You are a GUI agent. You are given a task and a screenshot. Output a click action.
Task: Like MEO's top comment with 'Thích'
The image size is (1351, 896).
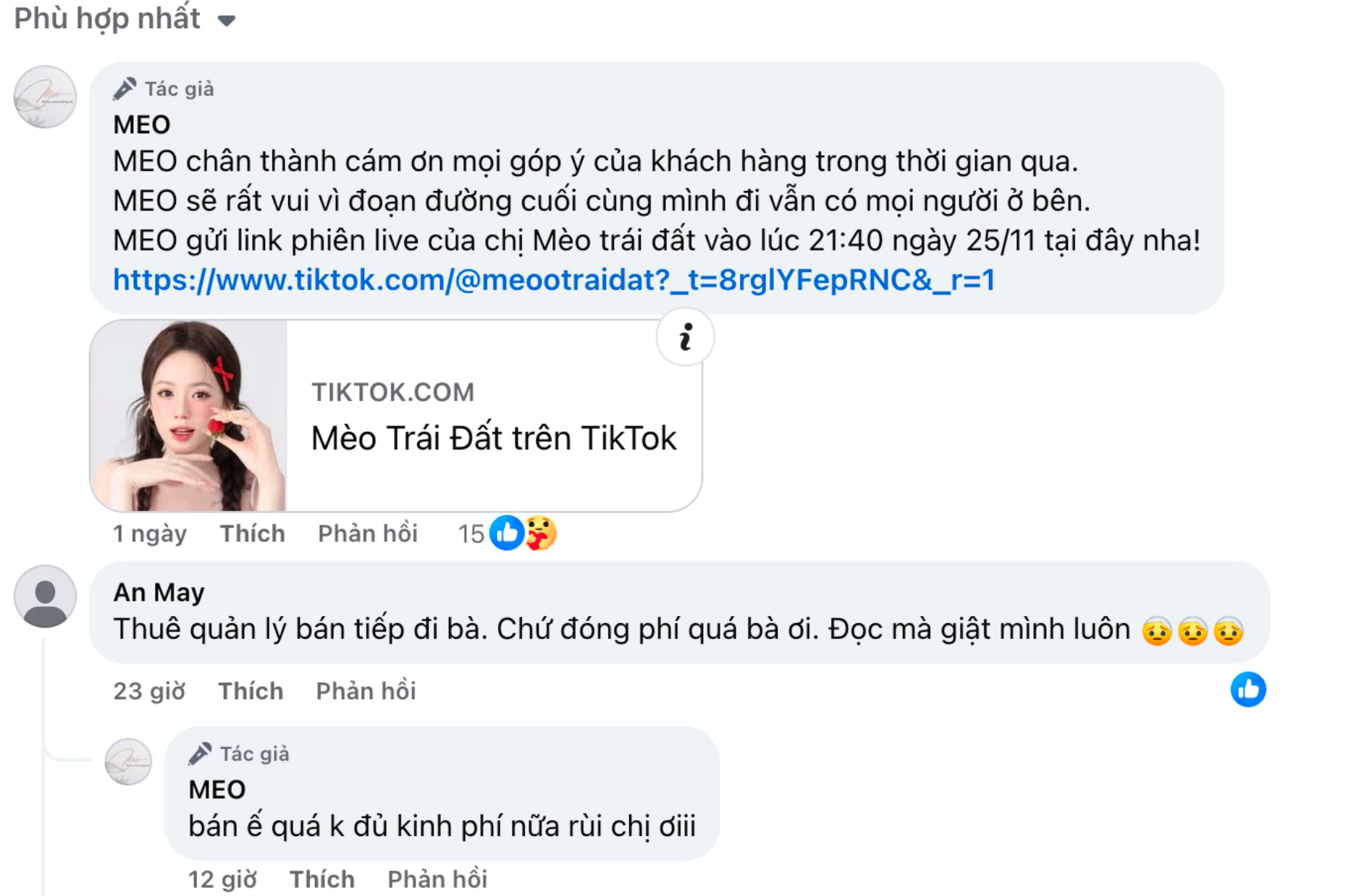click(252, 533)
